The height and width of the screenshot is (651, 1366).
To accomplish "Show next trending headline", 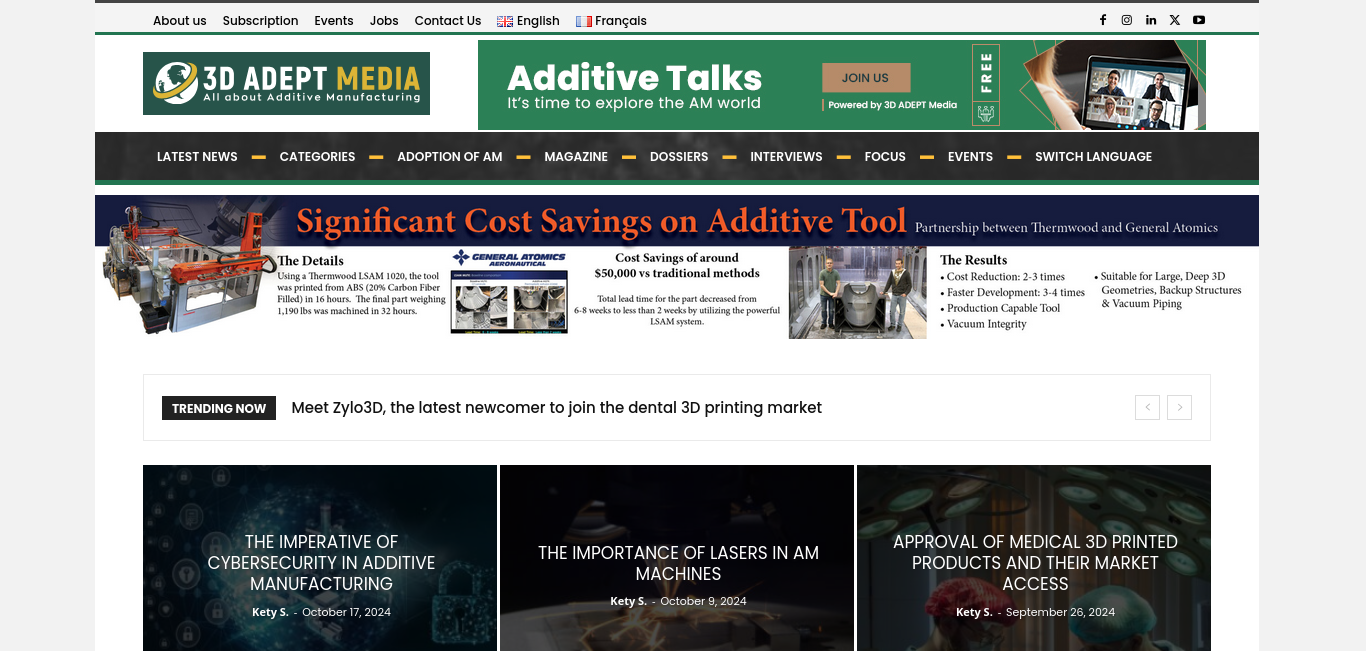I will pos(1179,407).
